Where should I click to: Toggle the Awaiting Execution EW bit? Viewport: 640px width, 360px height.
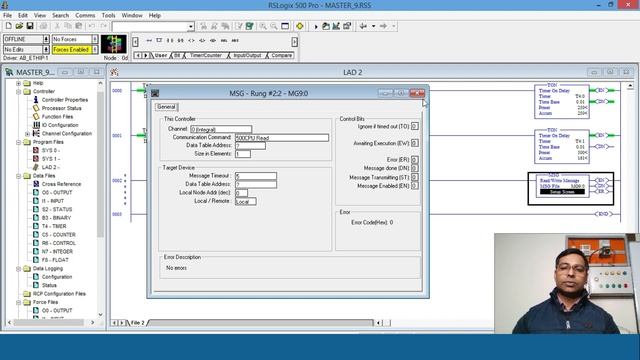[414, 143]
